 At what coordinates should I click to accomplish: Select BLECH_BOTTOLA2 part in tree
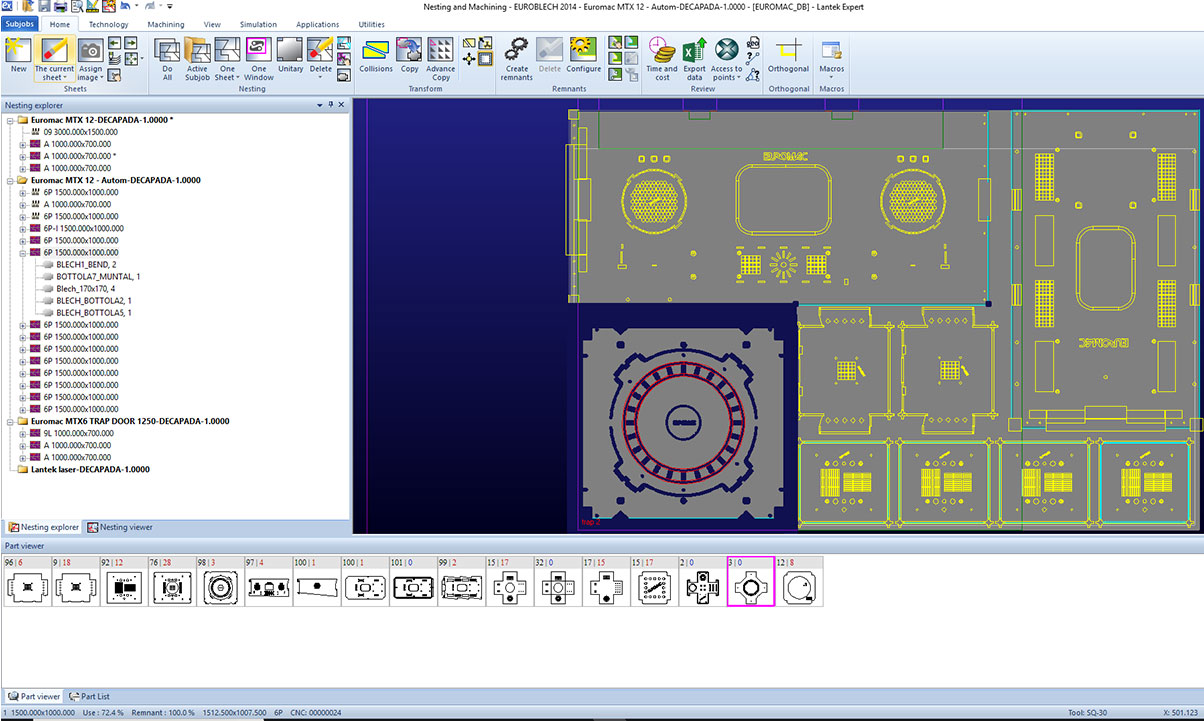93,301
